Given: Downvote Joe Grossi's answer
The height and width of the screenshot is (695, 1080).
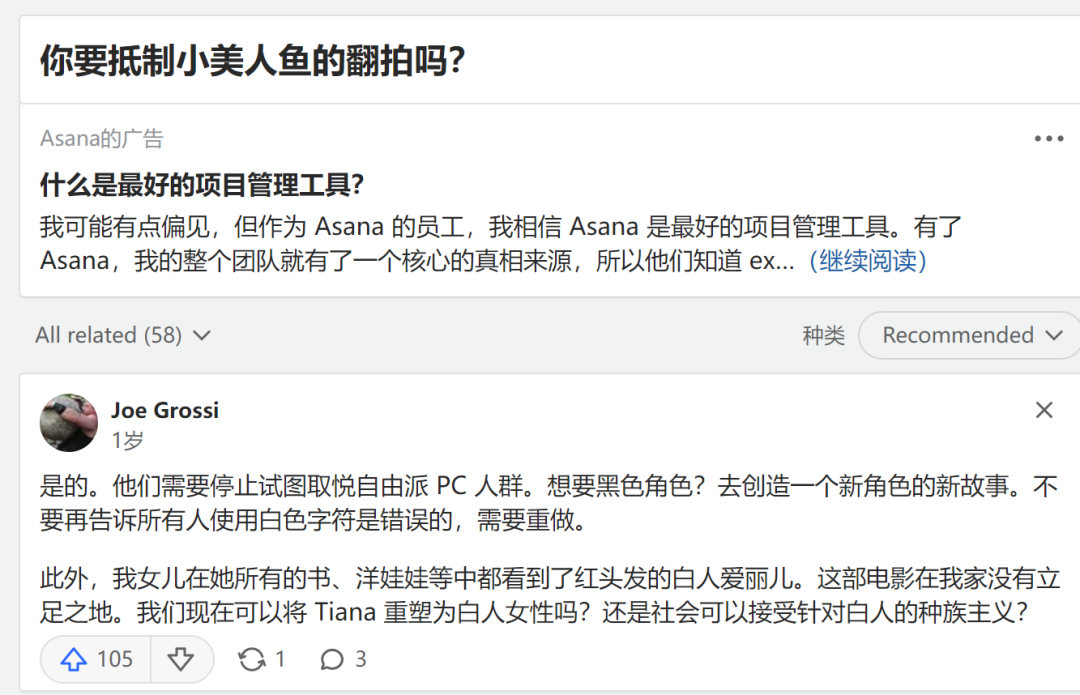Looking at the screenshot, I should 180,659.
